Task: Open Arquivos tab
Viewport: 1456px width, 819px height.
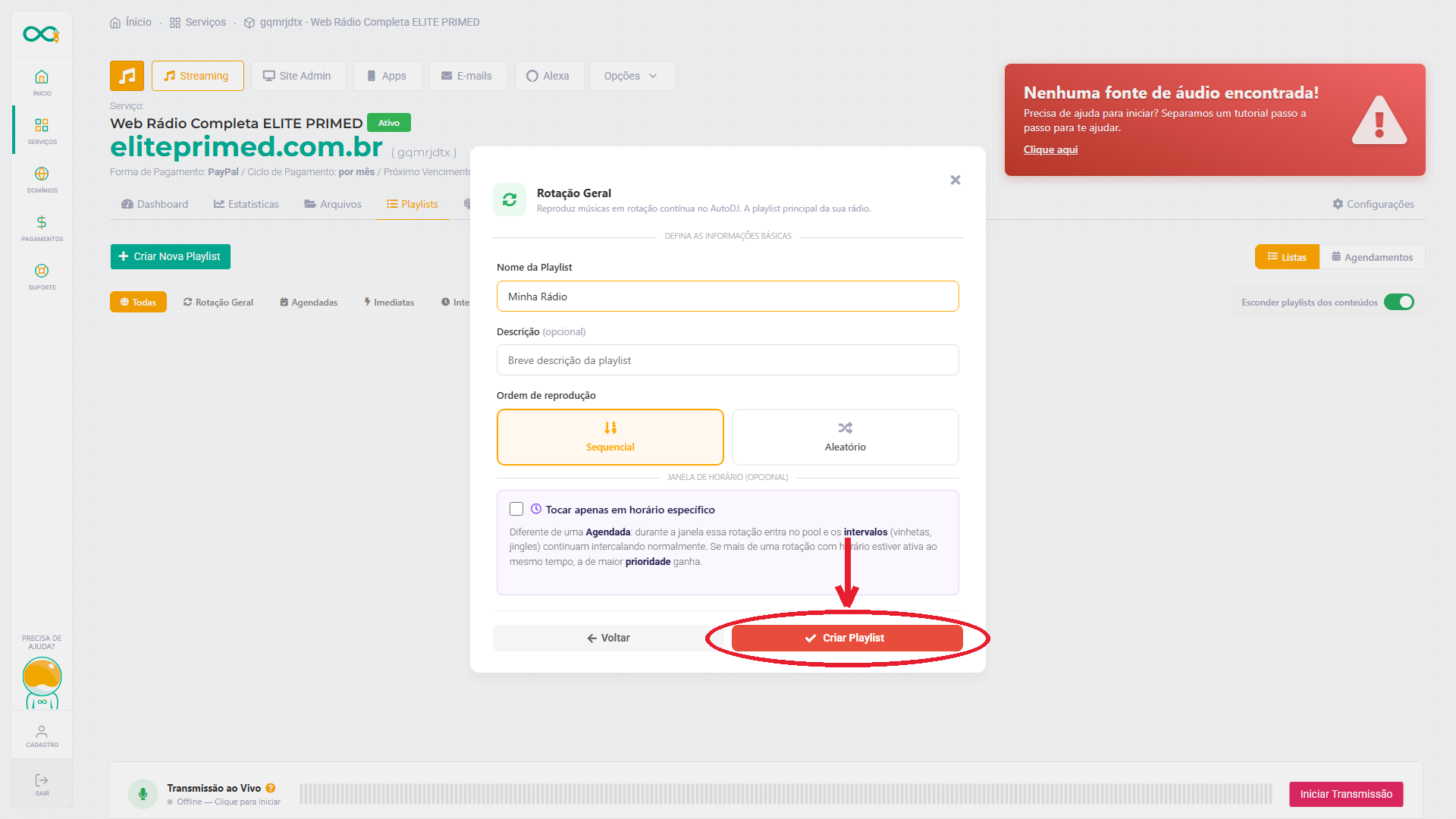Action: pyautogui.click(x=333, y=204)
